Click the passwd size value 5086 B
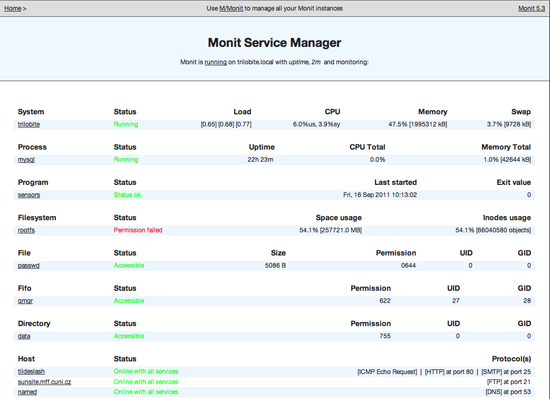The width and height of the screenshot is (550, 399). pyautogui.click(x=275, y=266)
